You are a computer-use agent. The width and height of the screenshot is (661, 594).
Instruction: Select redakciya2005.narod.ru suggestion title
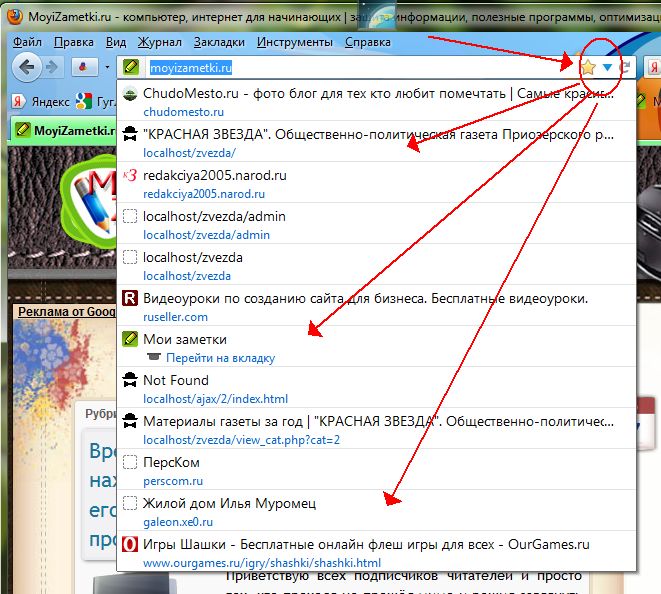pos(215,175)
